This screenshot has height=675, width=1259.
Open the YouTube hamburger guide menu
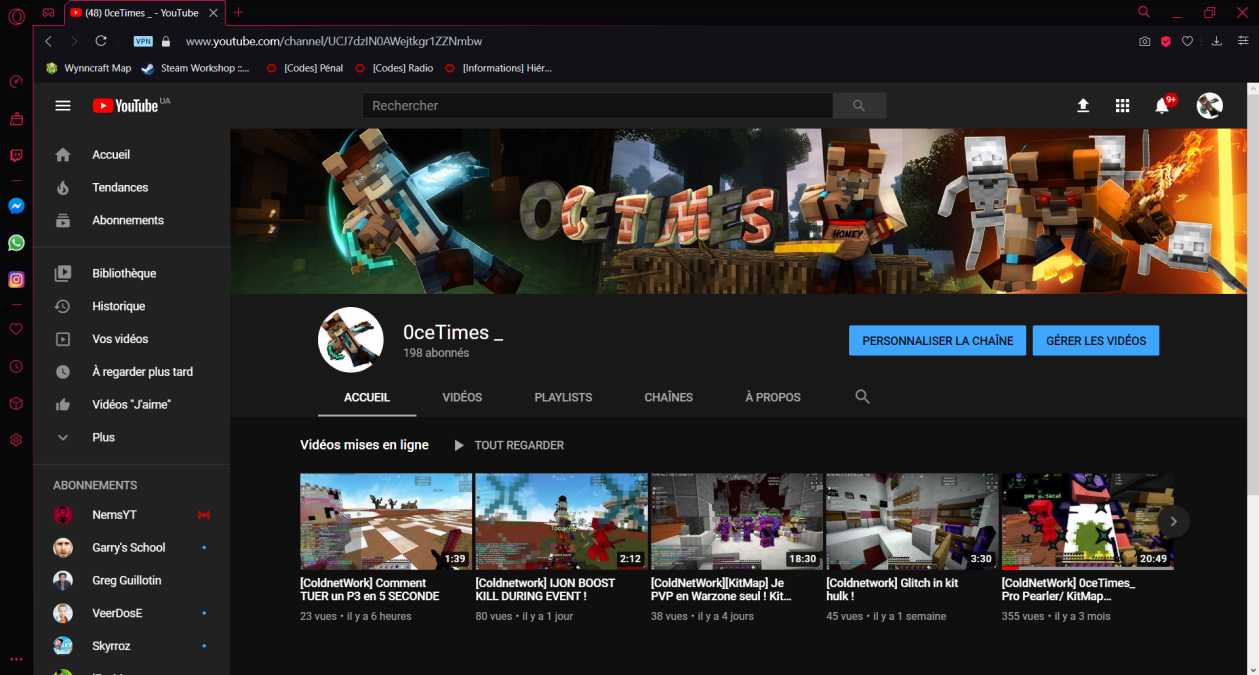pyautogui.click(x=63, y=105)
